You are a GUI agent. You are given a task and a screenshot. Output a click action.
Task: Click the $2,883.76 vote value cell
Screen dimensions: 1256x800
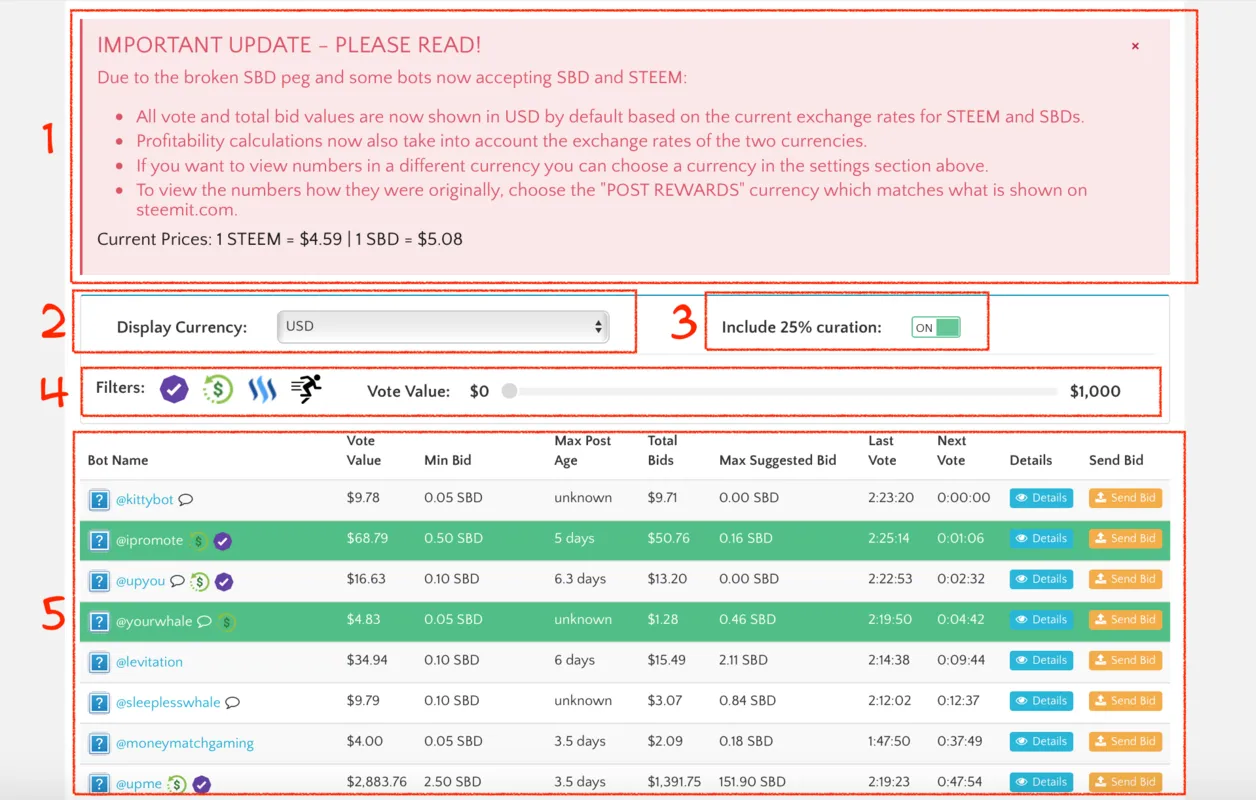coord(377,782)
